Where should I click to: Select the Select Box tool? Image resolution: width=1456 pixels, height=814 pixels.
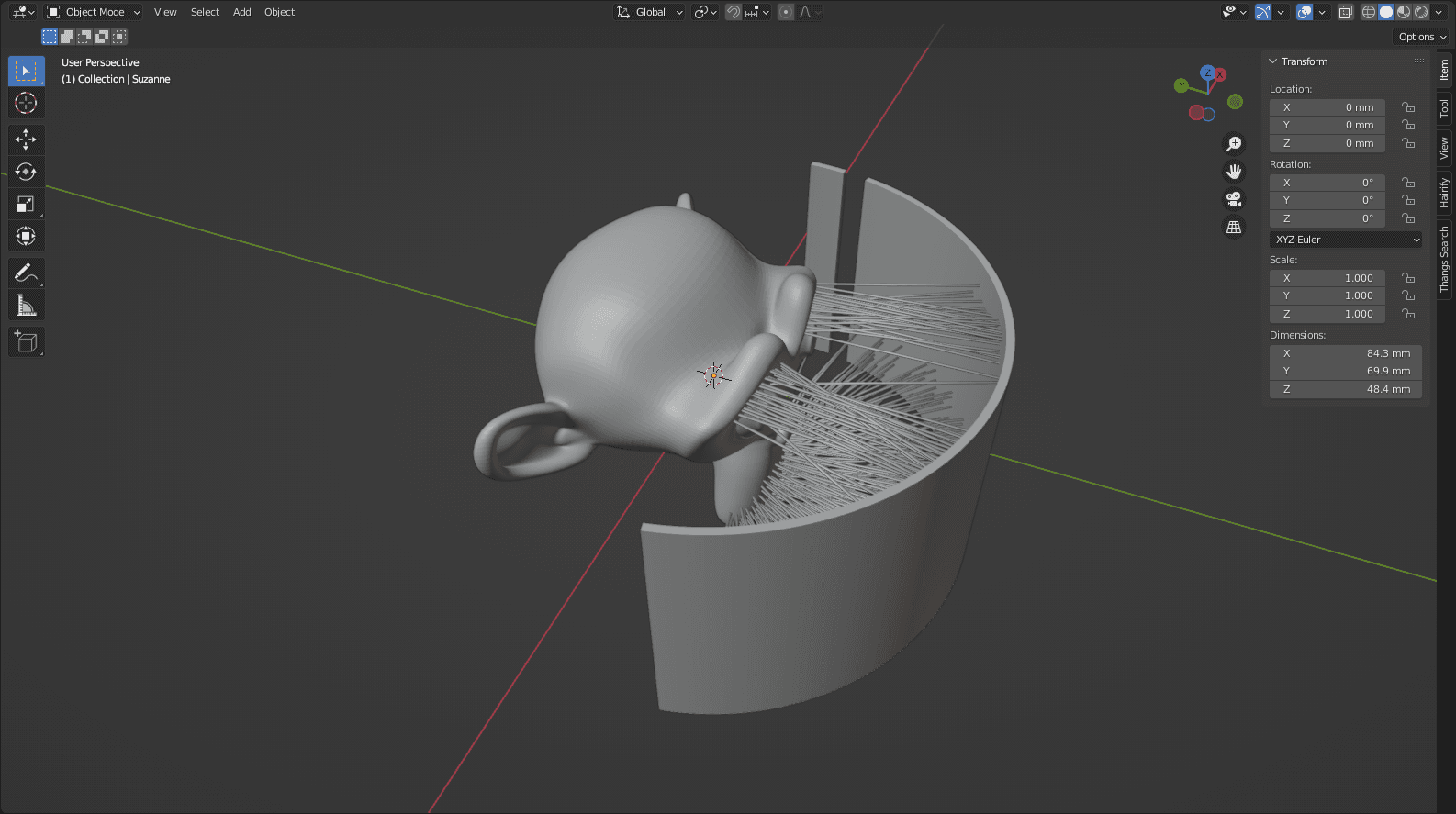pos(26,71)
